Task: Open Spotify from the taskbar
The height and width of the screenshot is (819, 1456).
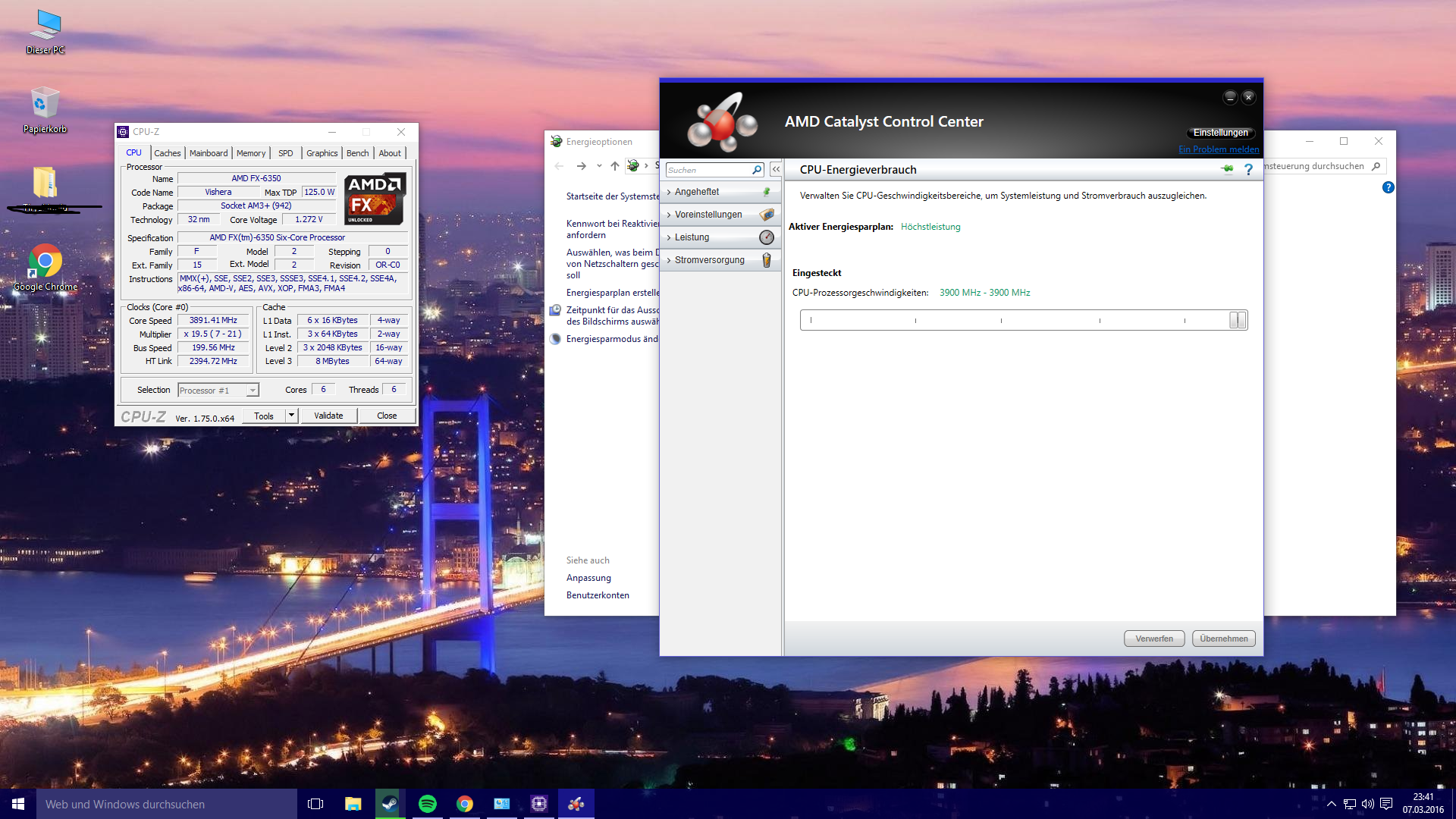Action: 428,804
